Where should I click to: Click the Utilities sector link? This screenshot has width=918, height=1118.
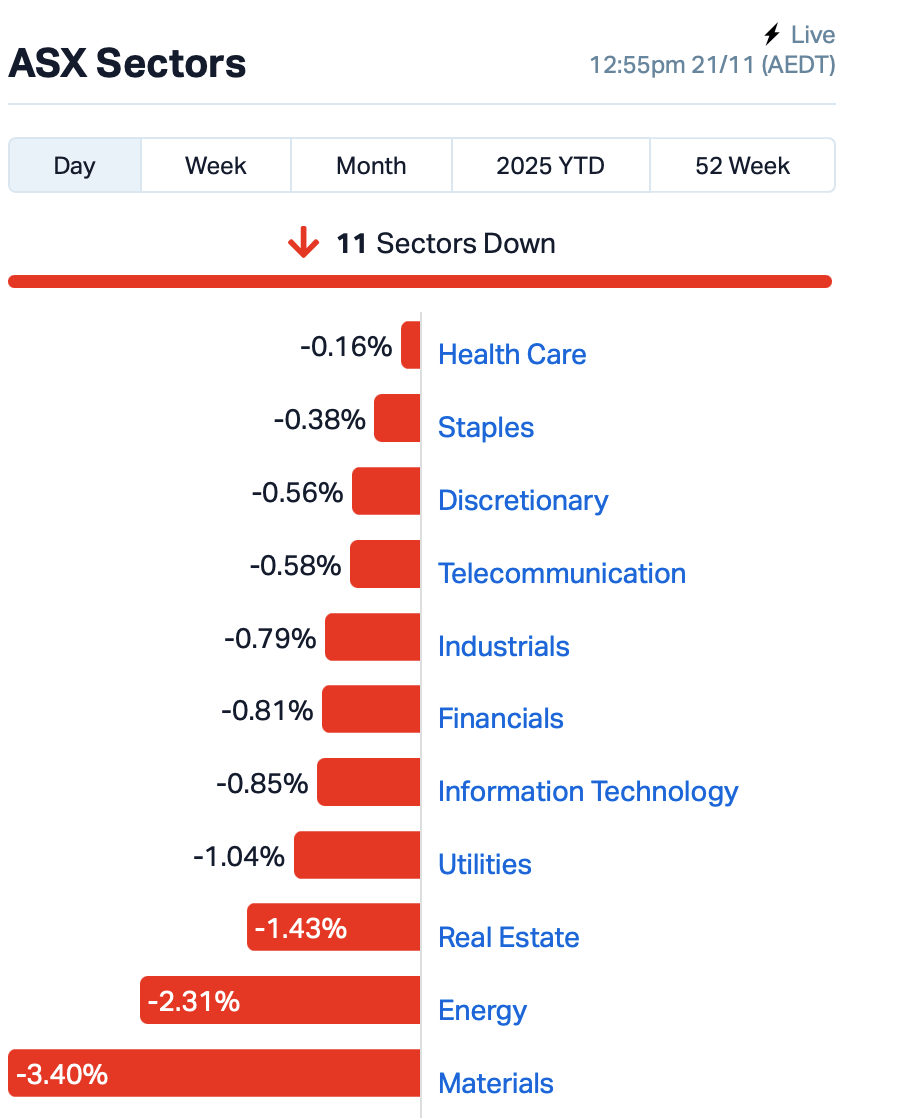485,864
